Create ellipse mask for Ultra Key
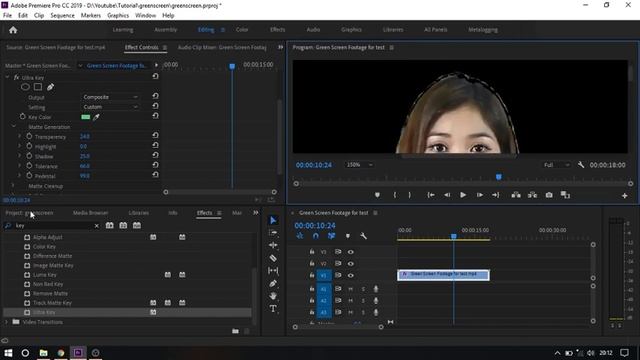Image resolution: width=640 pixels, height=360 pixels. point(25,87)
